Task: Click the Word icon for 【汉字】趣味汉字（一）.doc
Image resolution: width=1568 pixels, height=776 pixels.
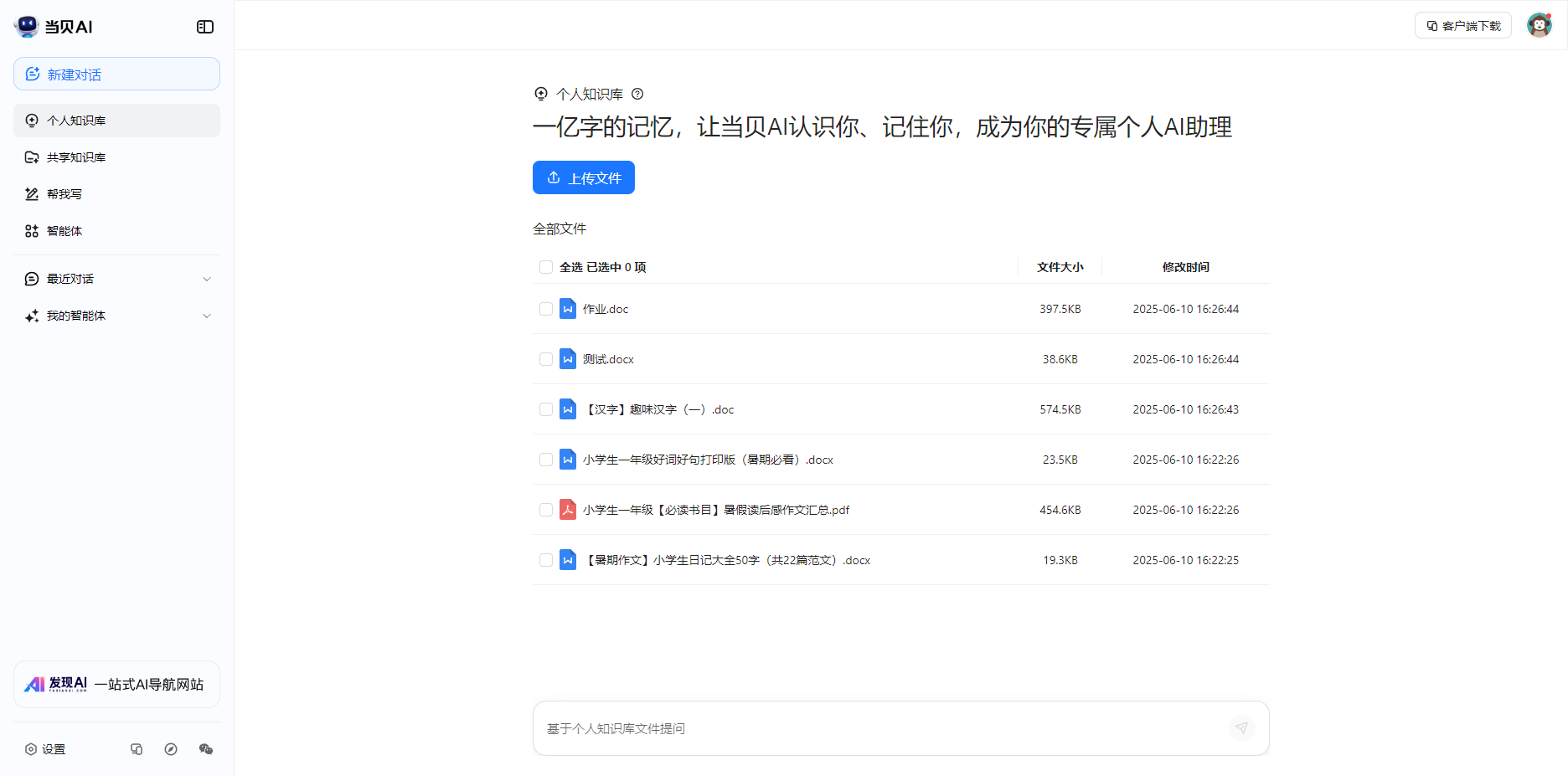Action: [568, 409]
